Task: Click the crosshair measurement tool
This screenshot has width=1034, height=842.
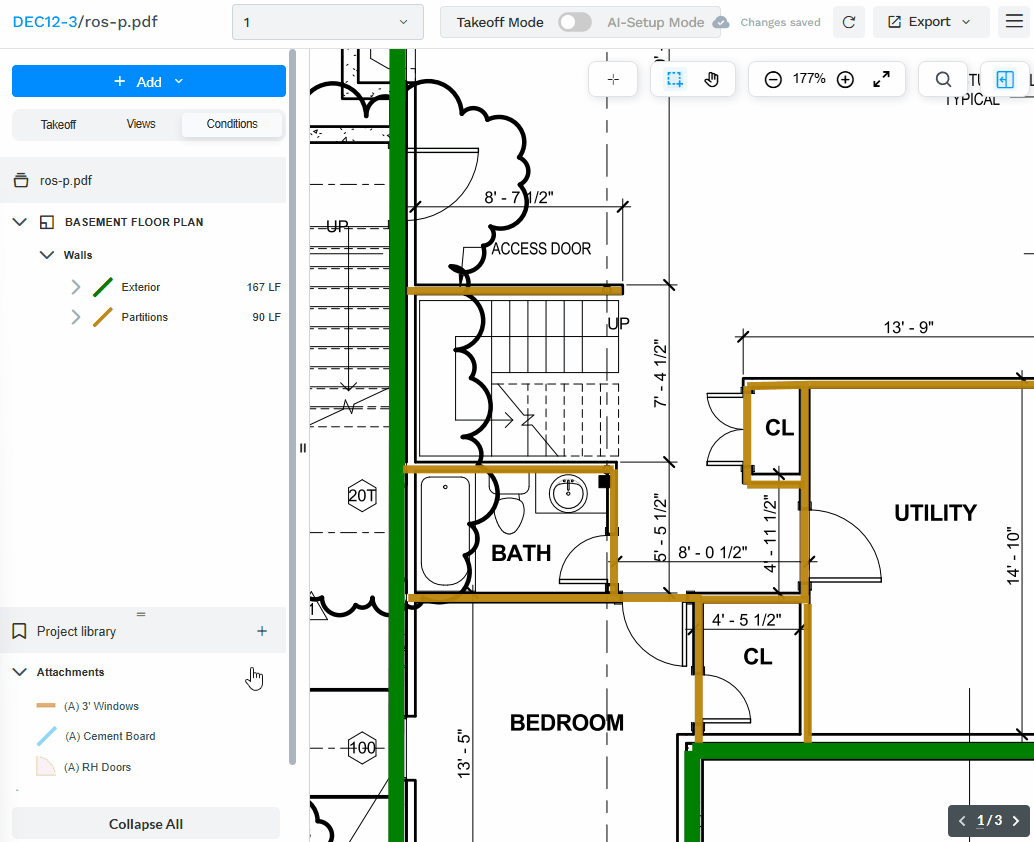Action: 612,79
